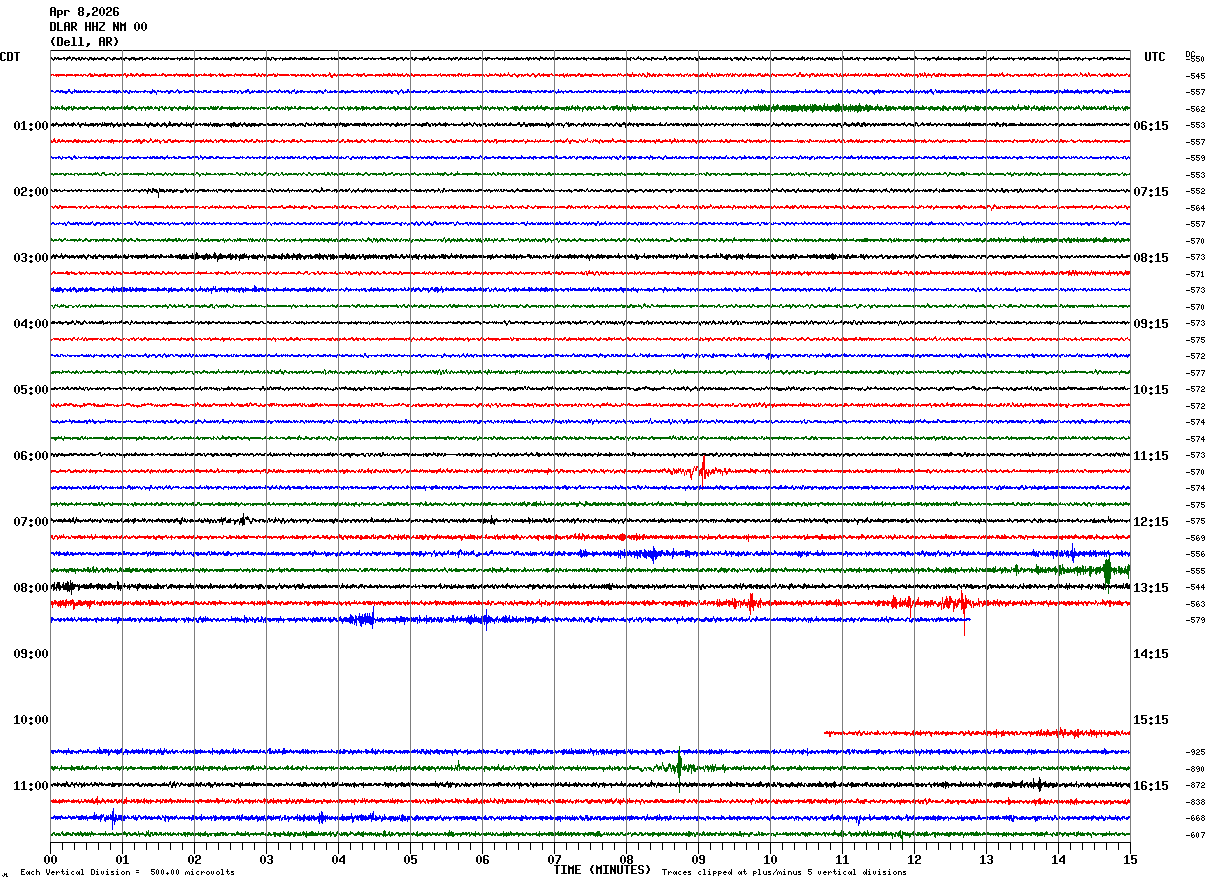
Task: Select the 11:00 CDT time label
Action: [x=30, y=786]
